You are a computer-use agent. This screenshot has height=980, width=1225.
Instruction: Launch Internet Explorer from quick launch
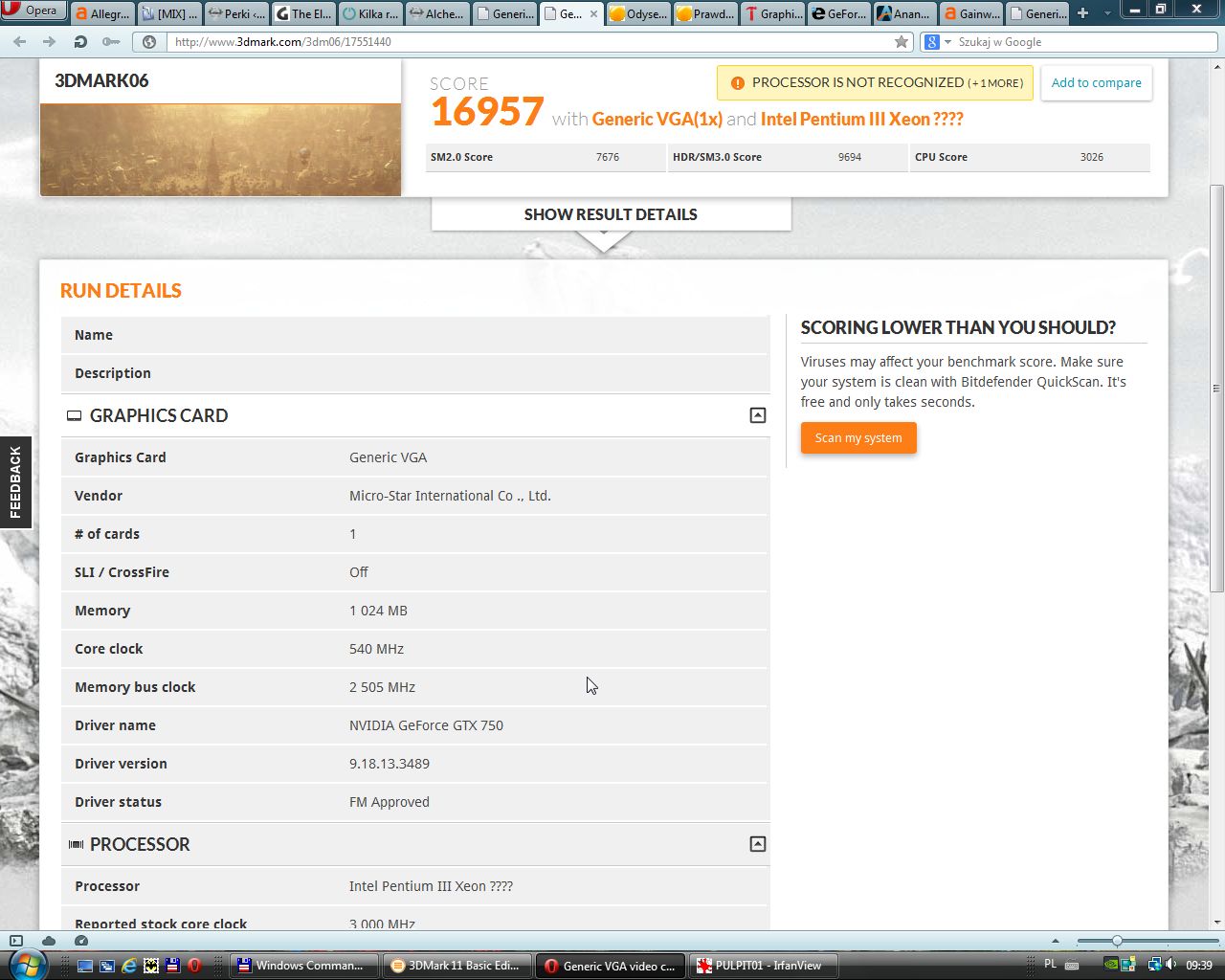coord(129,966)
